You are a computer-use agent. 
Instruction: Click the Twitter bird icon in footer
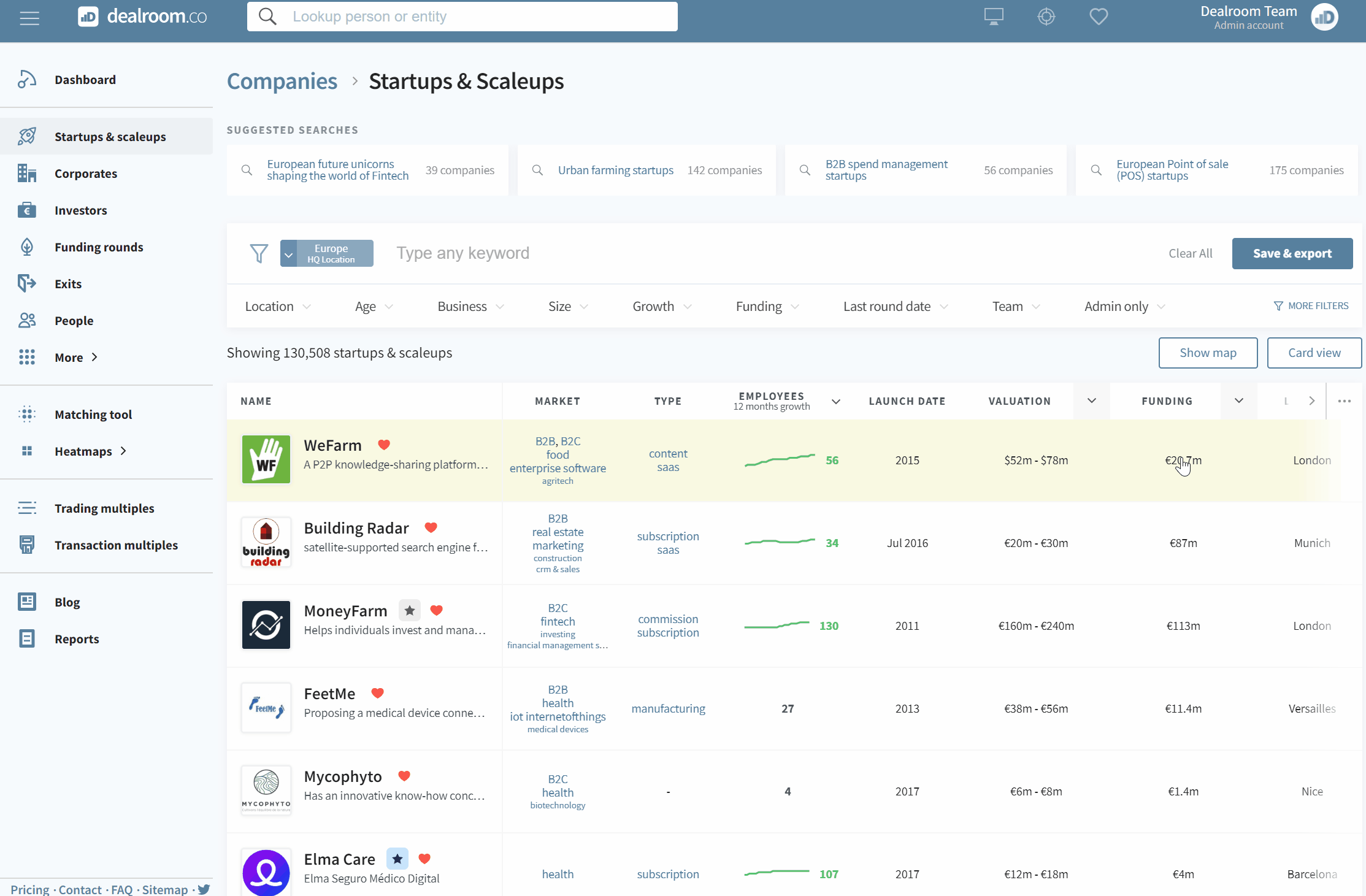pyautogui.click(x=204, y=889)
